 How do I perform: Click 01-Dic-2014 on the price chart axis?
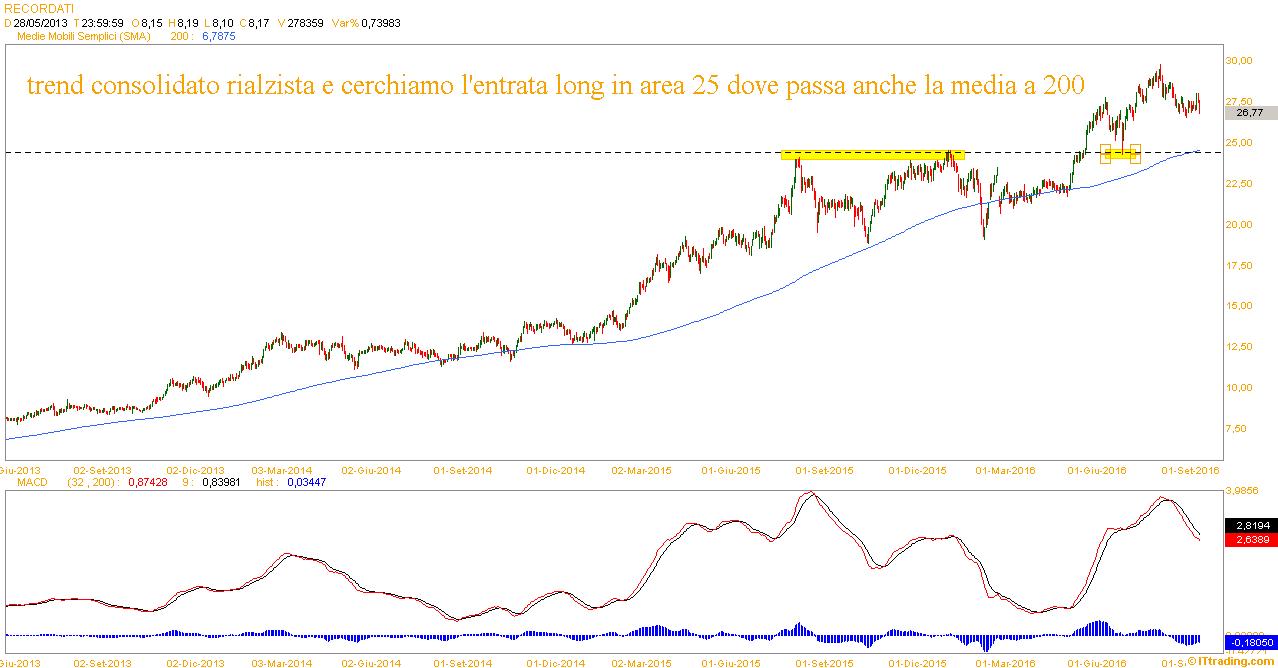[555, 469]
